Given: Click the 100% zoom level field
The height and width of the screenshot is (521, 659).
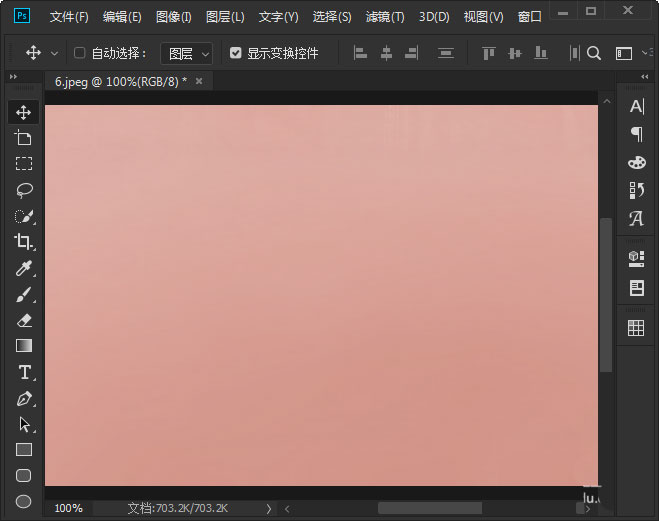Looking at the screenshot, I should (x=68, y=508).
